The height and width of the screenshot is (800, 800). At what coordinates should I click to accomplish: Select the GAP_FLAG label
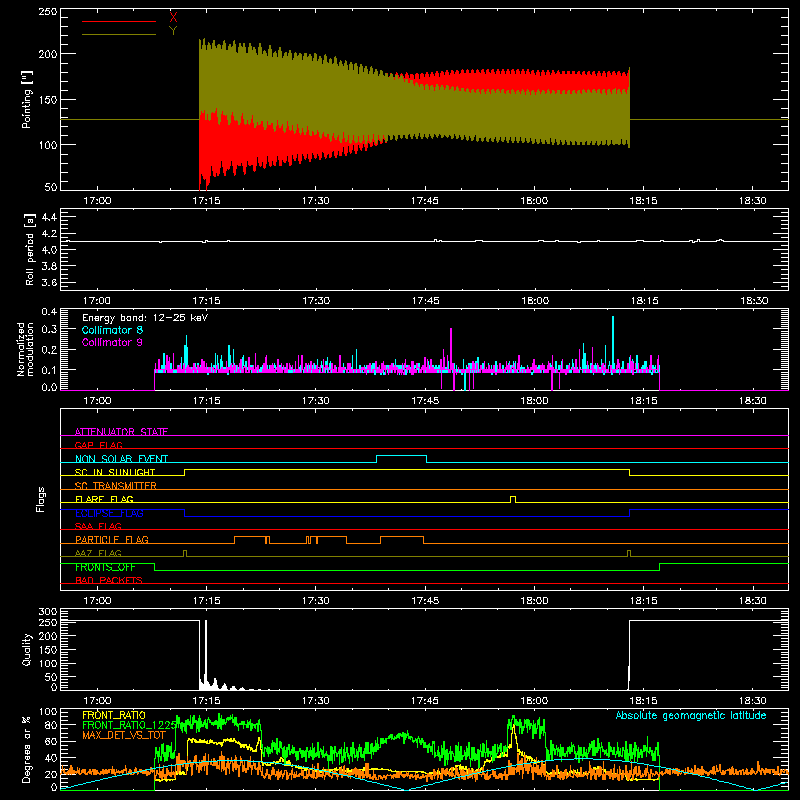(98, 445)
